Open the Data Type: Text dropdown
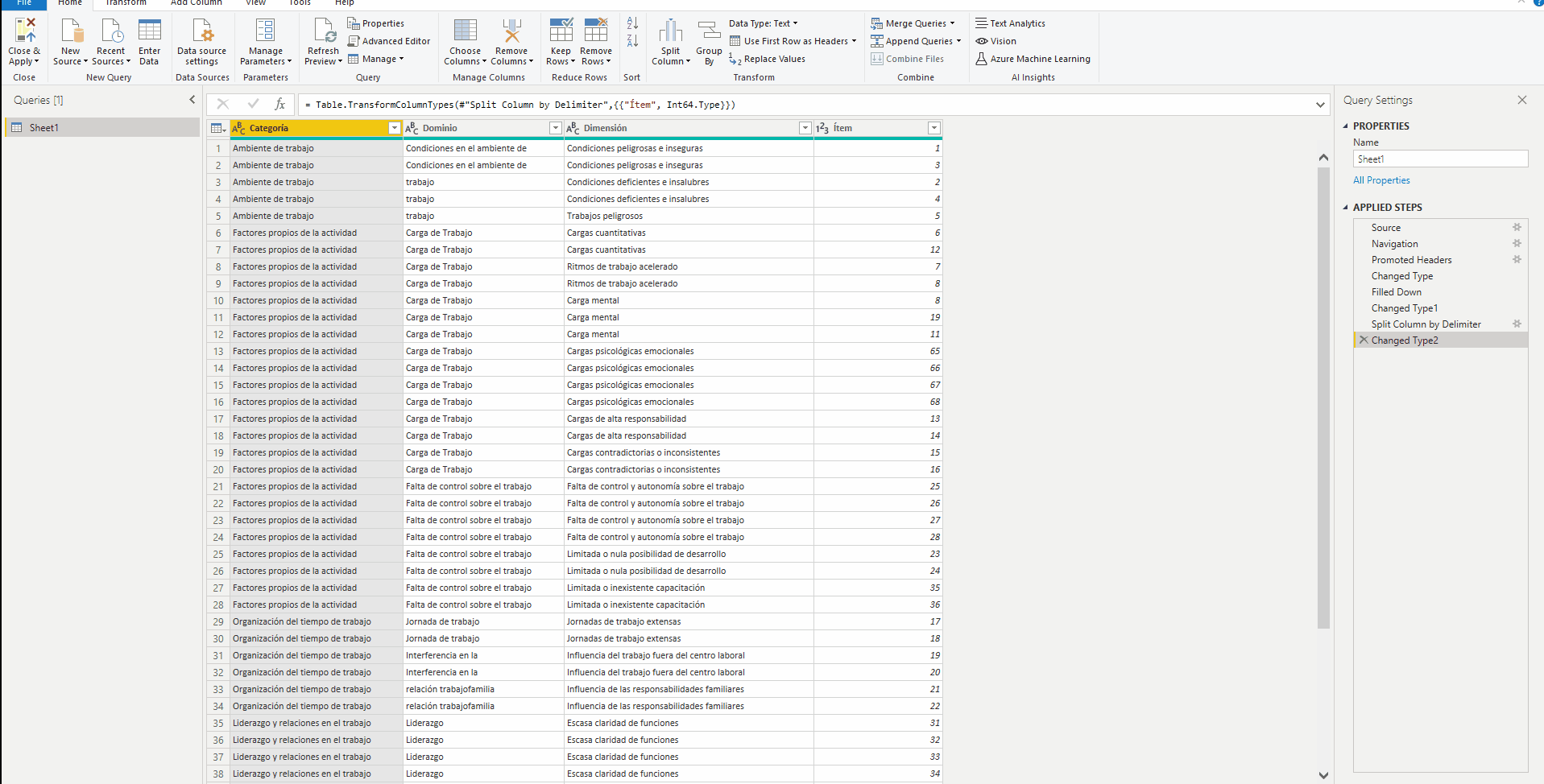This screenshot has width=1544, height=784. (764, 23)
